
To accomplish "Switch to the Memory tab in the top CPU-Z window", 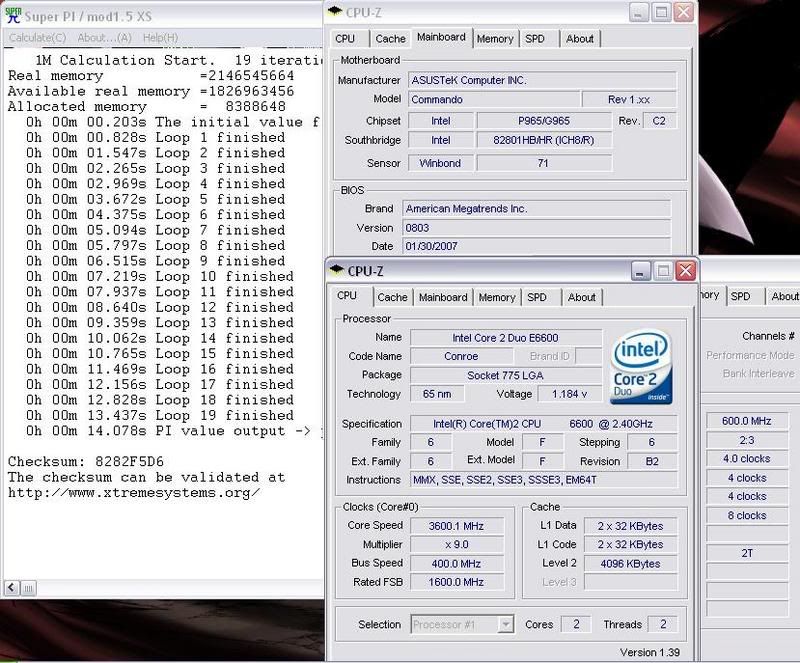I will click(495, 39).
